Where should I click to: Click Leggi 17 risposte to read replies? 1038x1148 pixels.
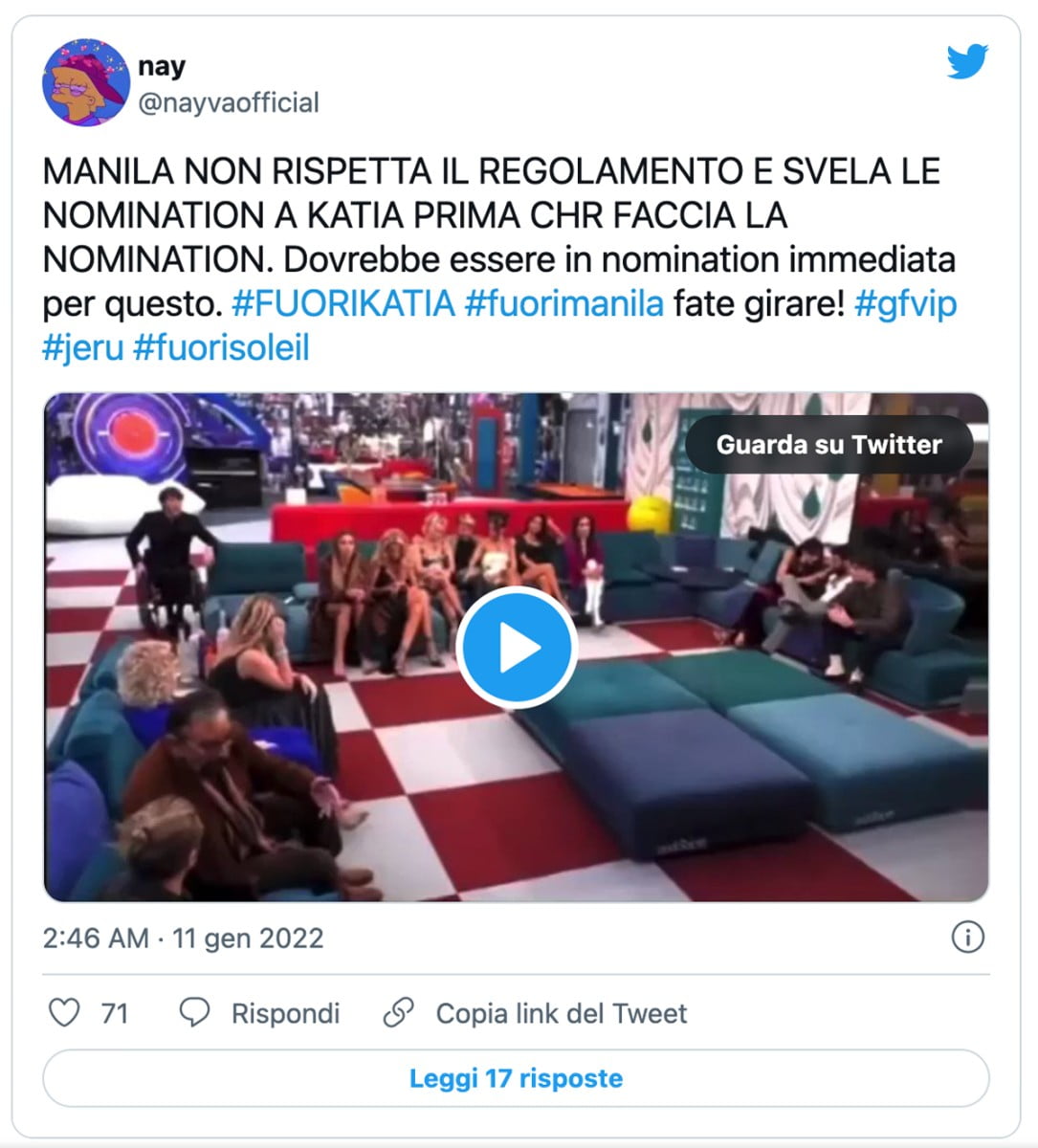(x=519, y=1078)
